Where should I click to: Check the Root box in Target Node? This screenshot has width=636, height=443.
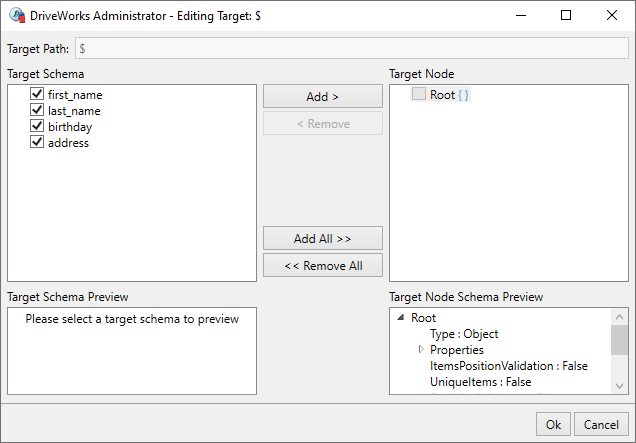click(x=419, y=95)
